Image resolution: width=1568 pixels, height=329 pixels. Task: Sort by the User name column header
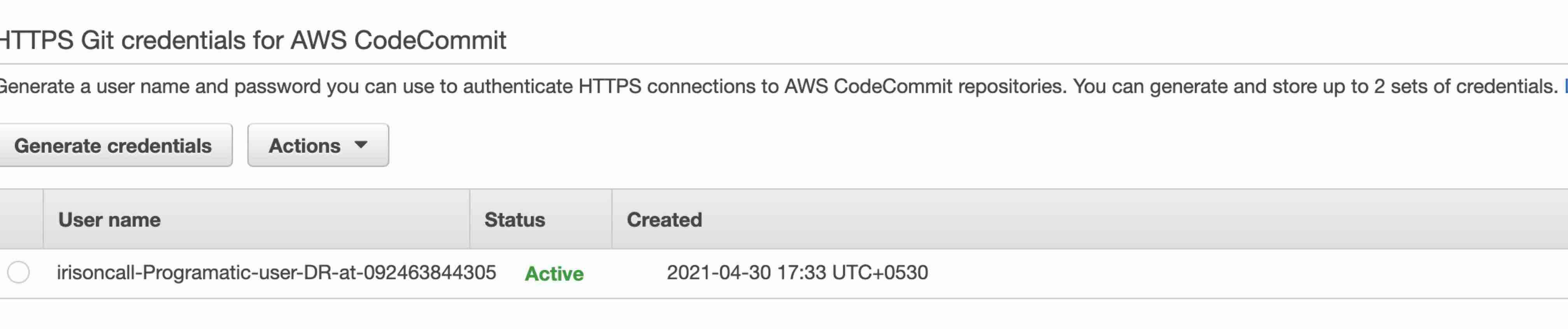110,220
